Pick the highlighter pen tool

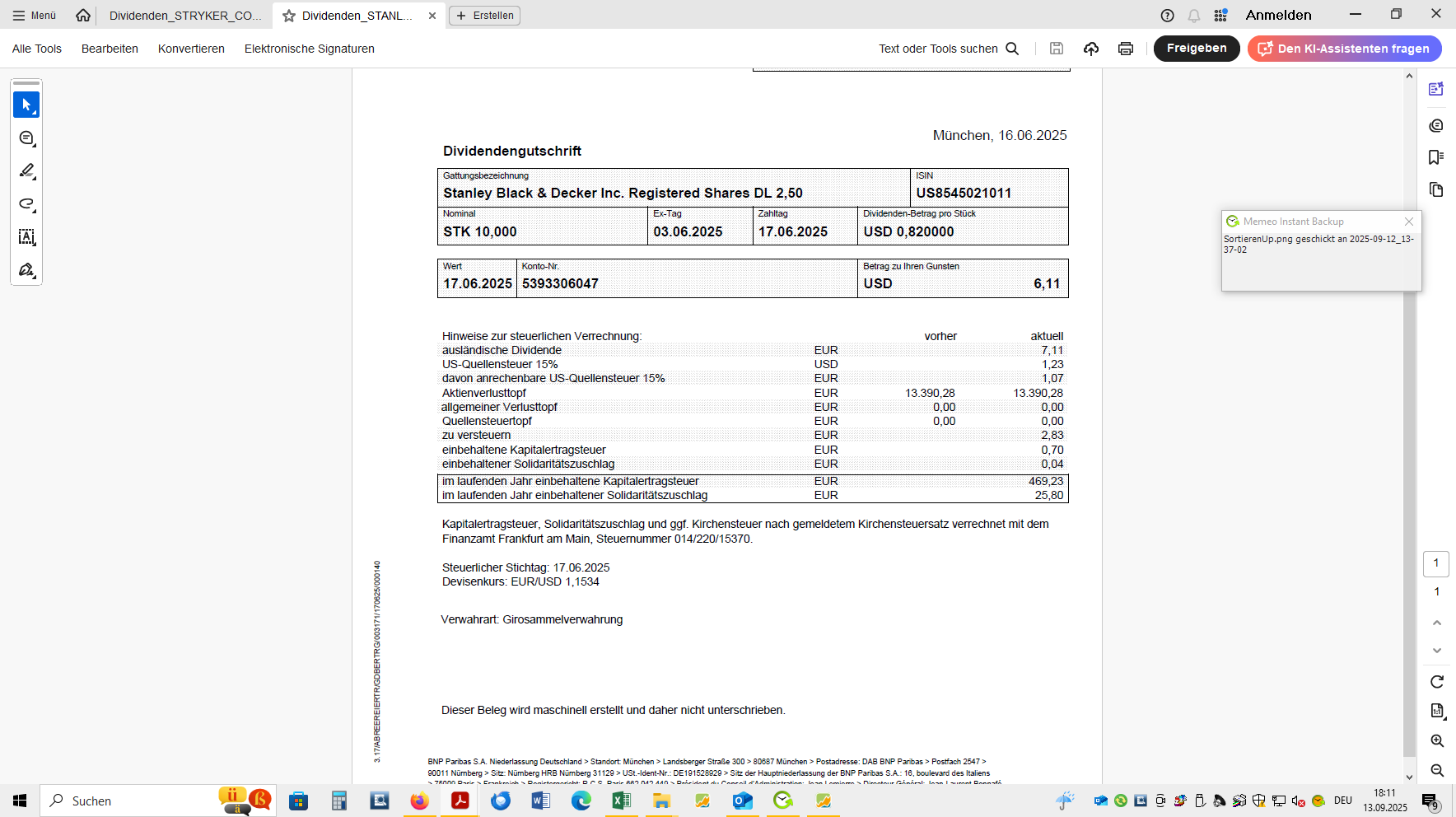click(x=26, y=171)
